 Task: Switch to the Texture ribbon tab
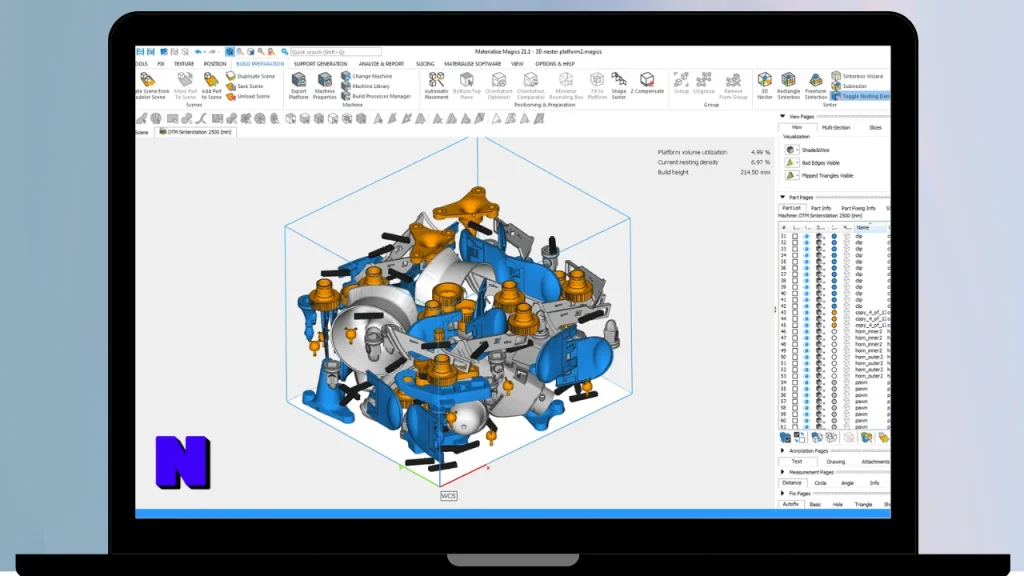coord(184,64)
